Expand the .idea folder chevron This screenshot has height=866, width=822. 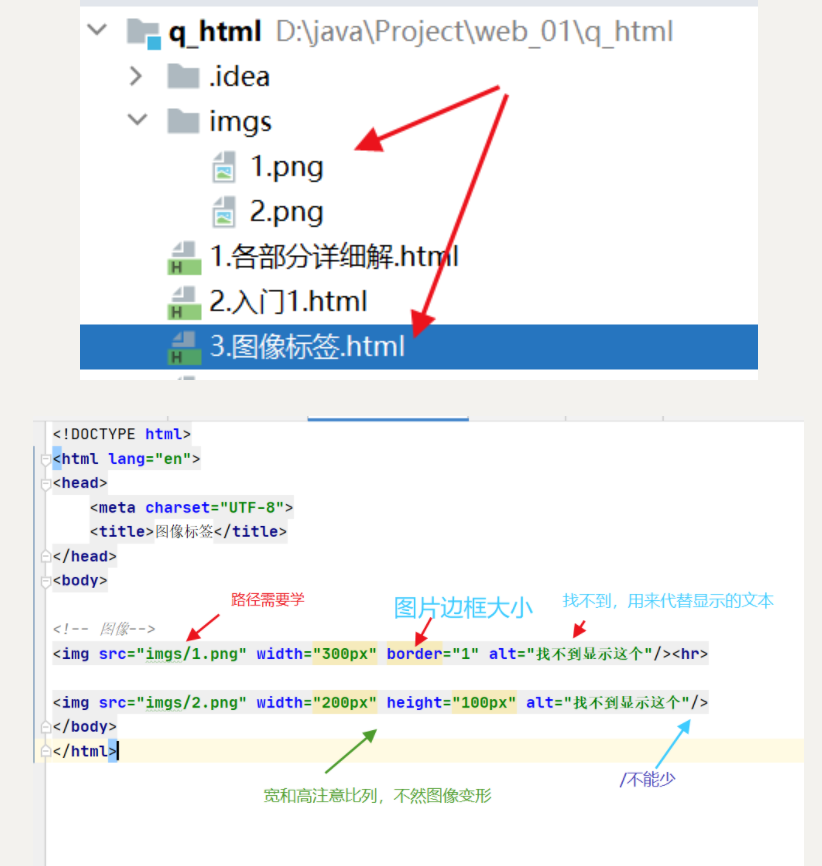[135, 76]
